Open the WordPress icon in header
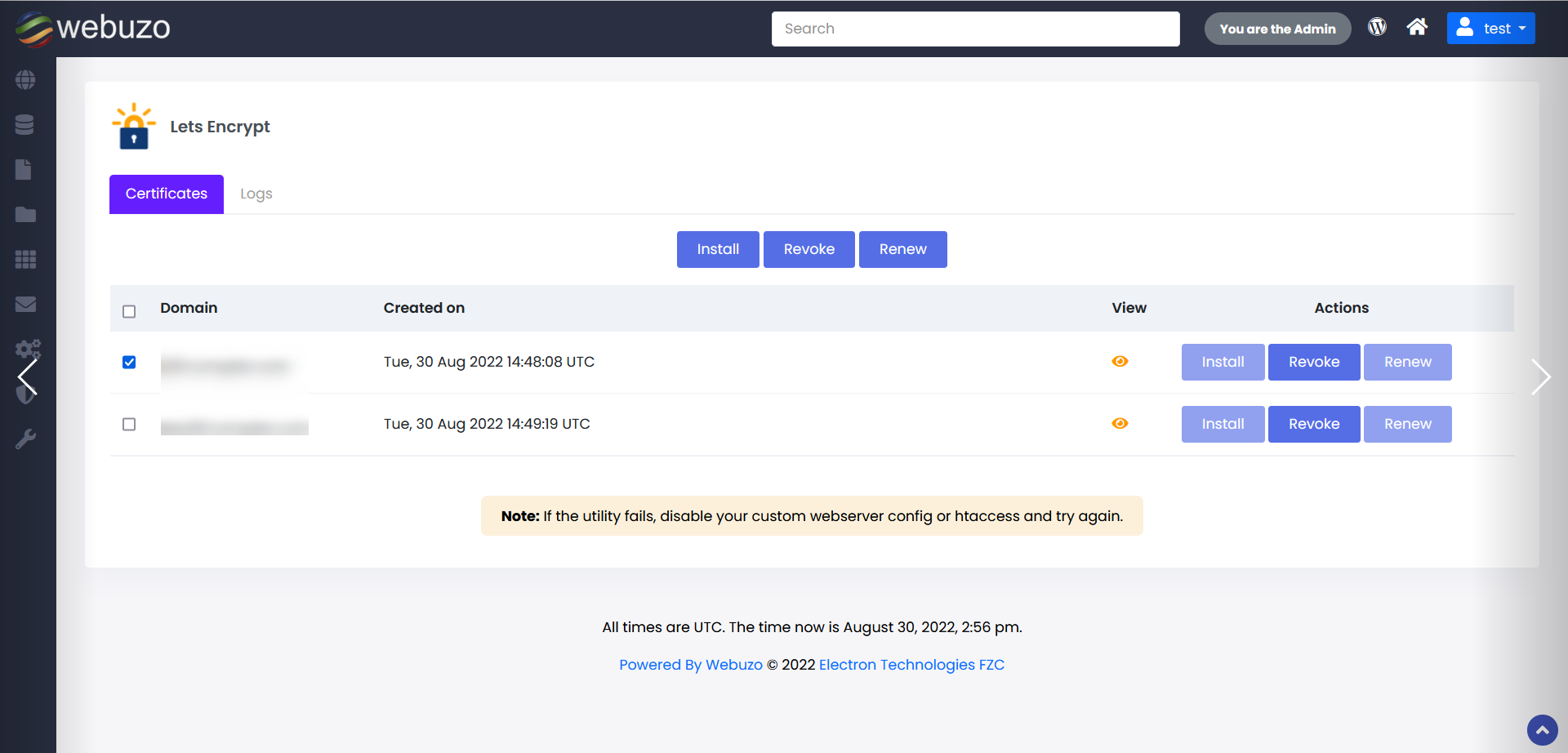1568x753 pixels. tap(1377, 27)
